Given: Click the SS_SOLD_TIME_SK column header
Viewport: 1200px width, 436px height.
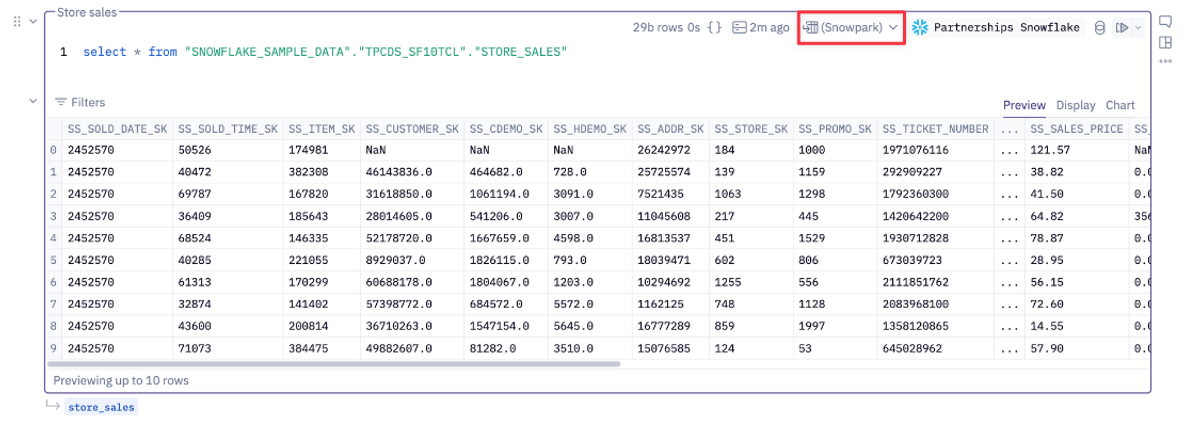Looking at the screenshot, I should pos(227,129).
